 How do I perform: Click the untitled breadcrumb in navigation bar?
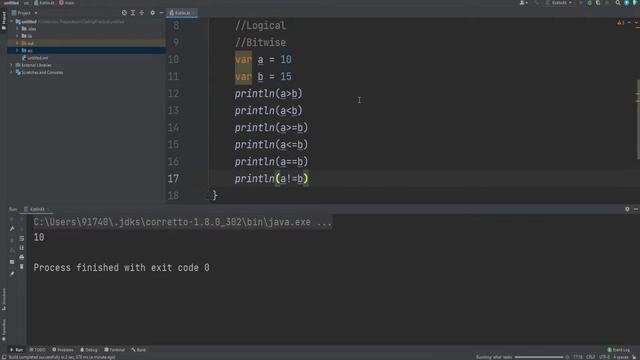11,3
